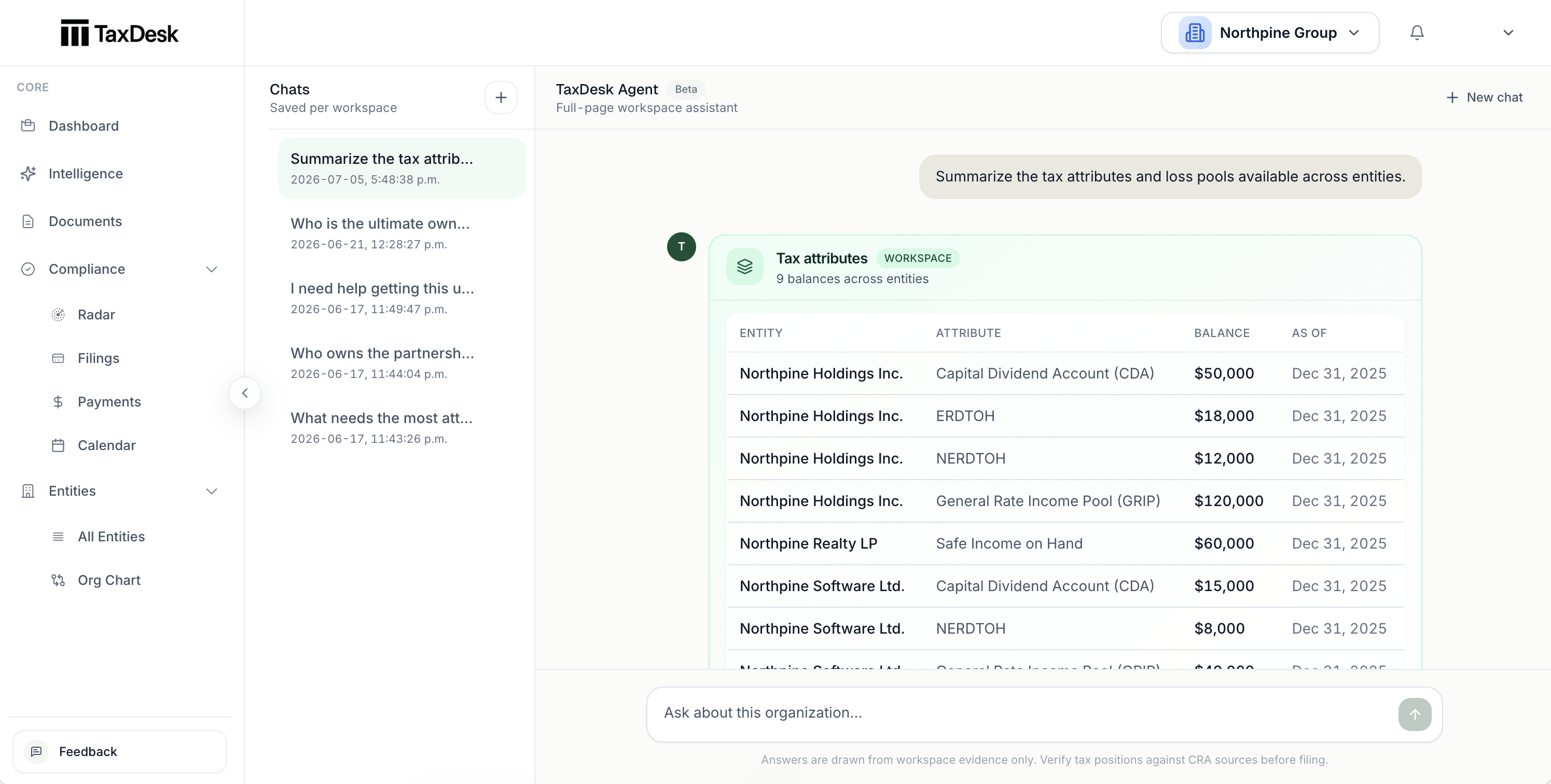1551x784 pixels.
Task: Send message with the arrow button
Action: 1415,714
